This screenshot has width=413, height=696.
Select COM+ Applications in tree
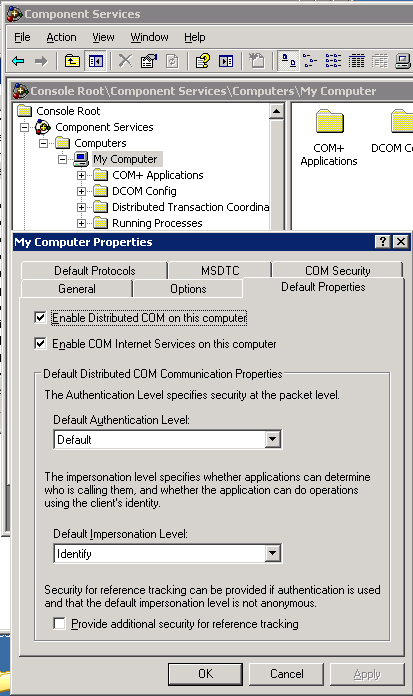click(x=158, y=175)
